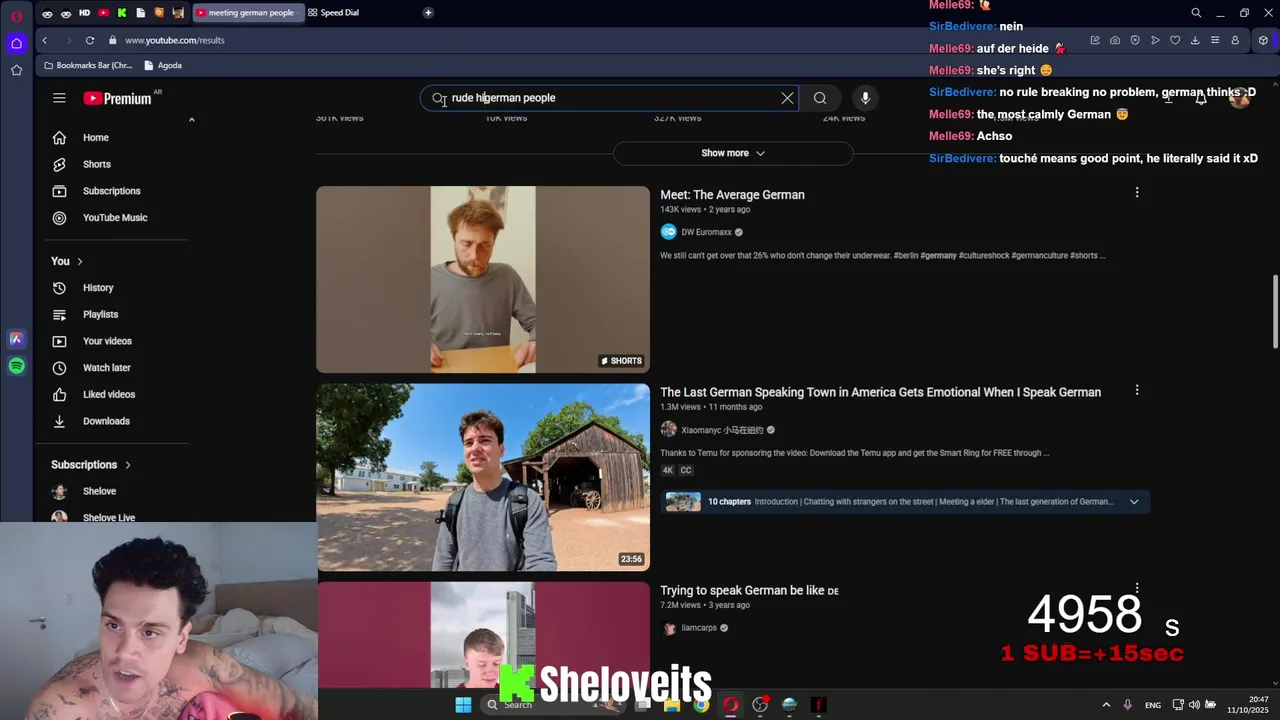Open the browser downloads icon
Image resolution: width=1280 pixels, height=720 pixels.
pos(1195,40)
